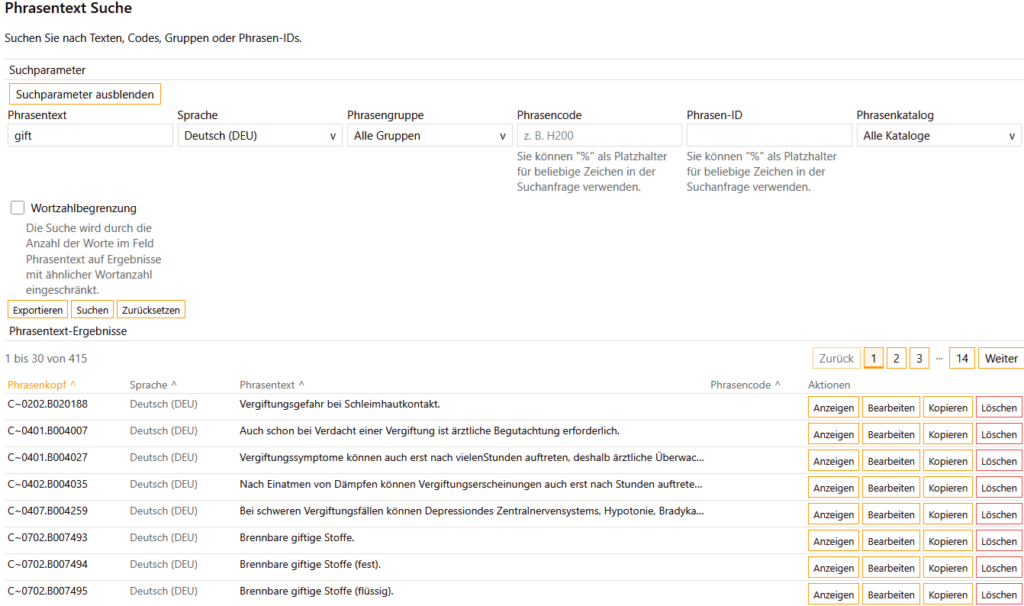Click Kopieren for C~0702.B007493
The height and width of the screenshot is (606, 1024).
point(948,541)
